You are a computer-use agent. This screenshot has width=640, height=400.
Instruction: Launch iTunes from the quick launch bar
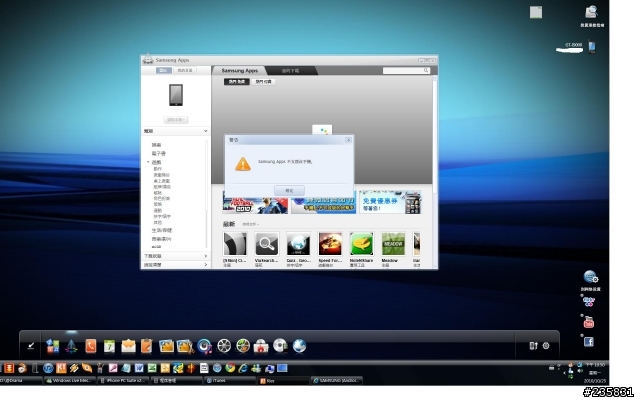48,368
